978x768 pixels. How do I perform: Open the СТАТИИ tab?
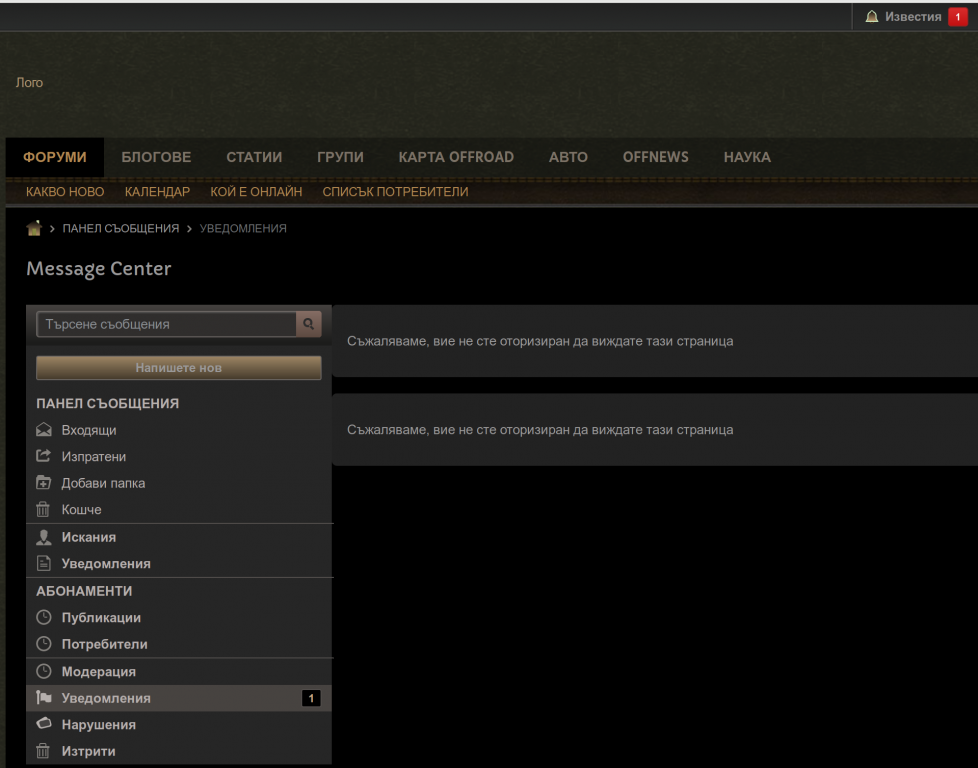(x=254, y=157)
